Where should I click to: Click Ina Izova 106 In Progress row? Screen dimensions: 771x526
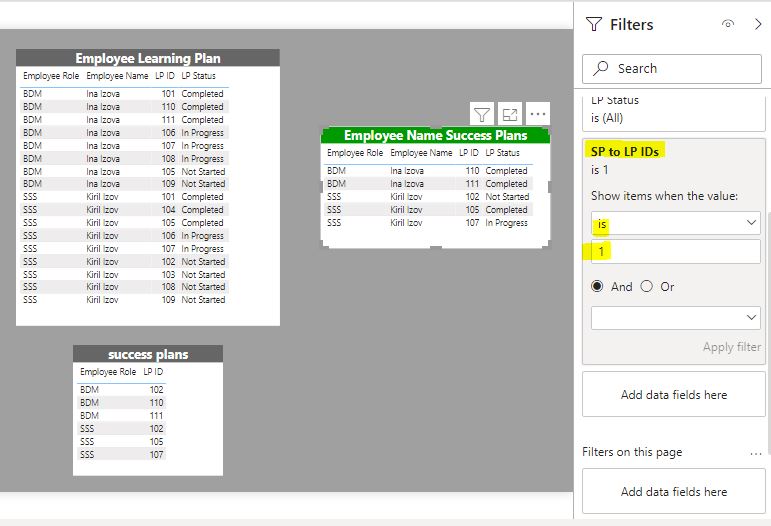124,133
